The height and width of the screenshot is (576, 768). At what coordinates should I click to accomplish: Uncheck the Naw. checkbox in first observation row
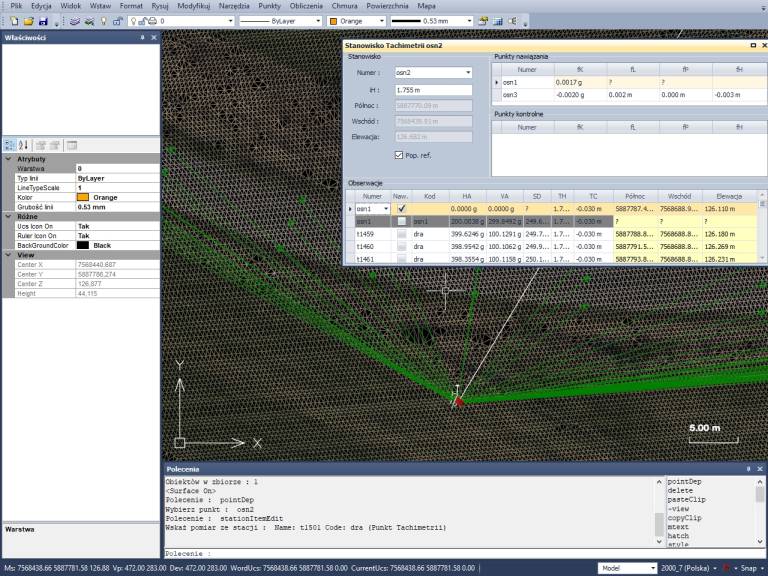point(401,209)
